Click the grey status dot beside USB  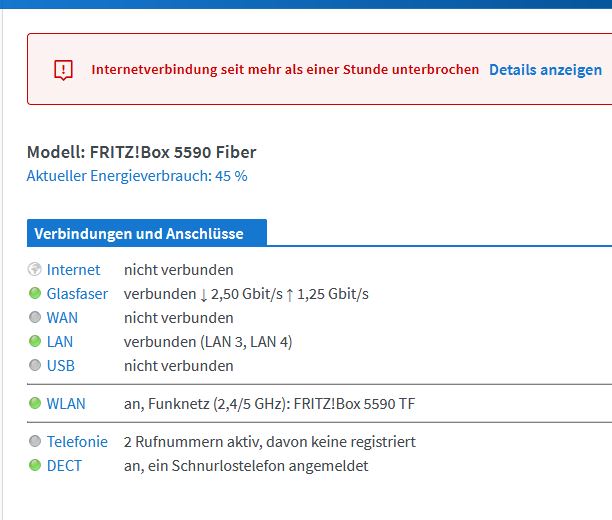[35, 365]
